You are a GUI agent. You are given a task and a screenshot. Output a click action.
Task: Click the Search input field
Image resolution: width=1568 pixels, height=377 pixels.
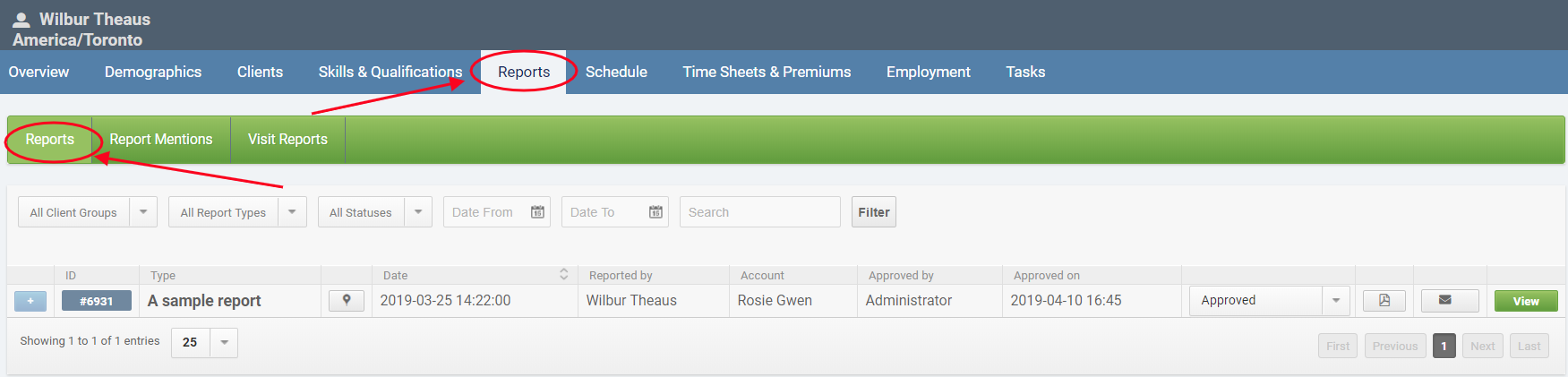[x=759, y=212]
